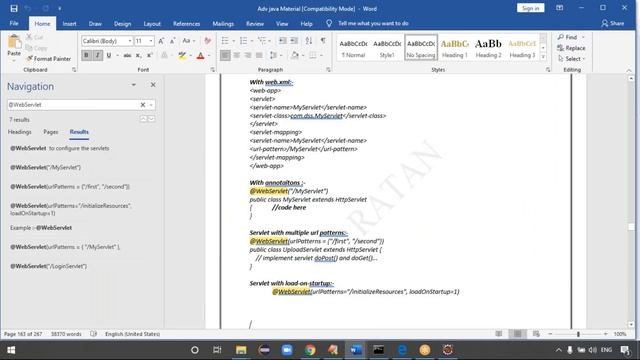Click the vertical scrollbar down arrow

coord(631,324)
